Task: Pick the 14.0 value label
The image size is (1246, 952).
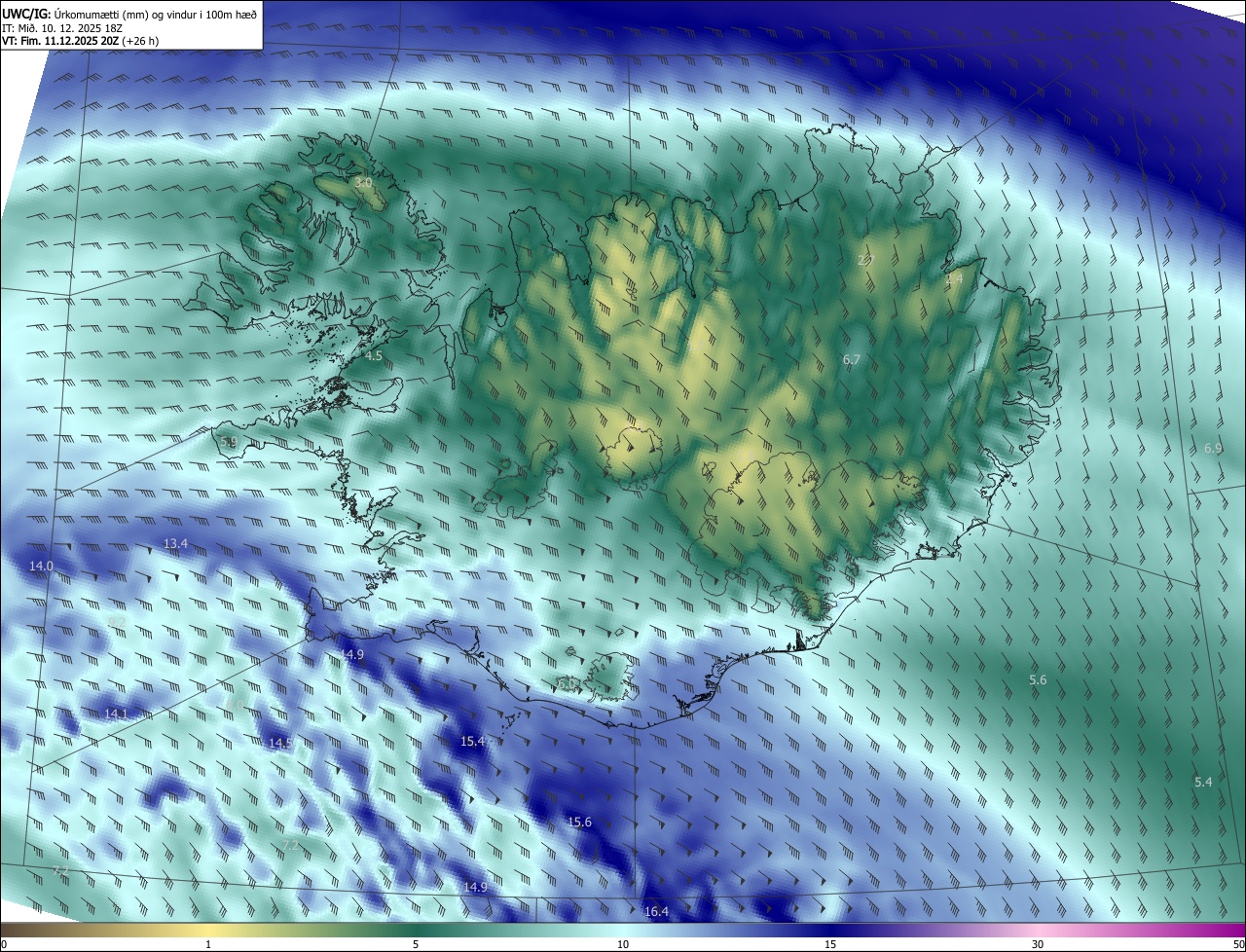Action: click(41, 566)
